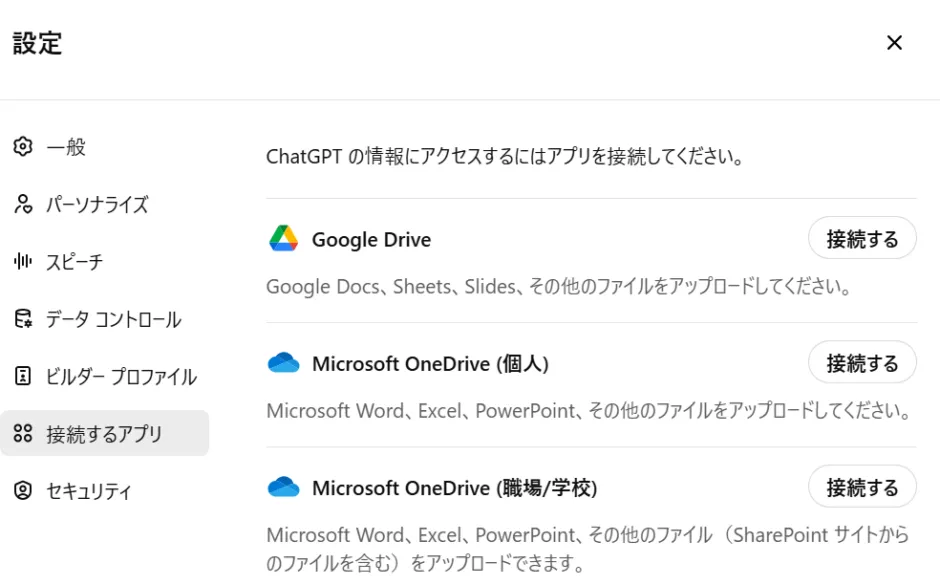Click the Google Drive logo icon

[284, 239]
